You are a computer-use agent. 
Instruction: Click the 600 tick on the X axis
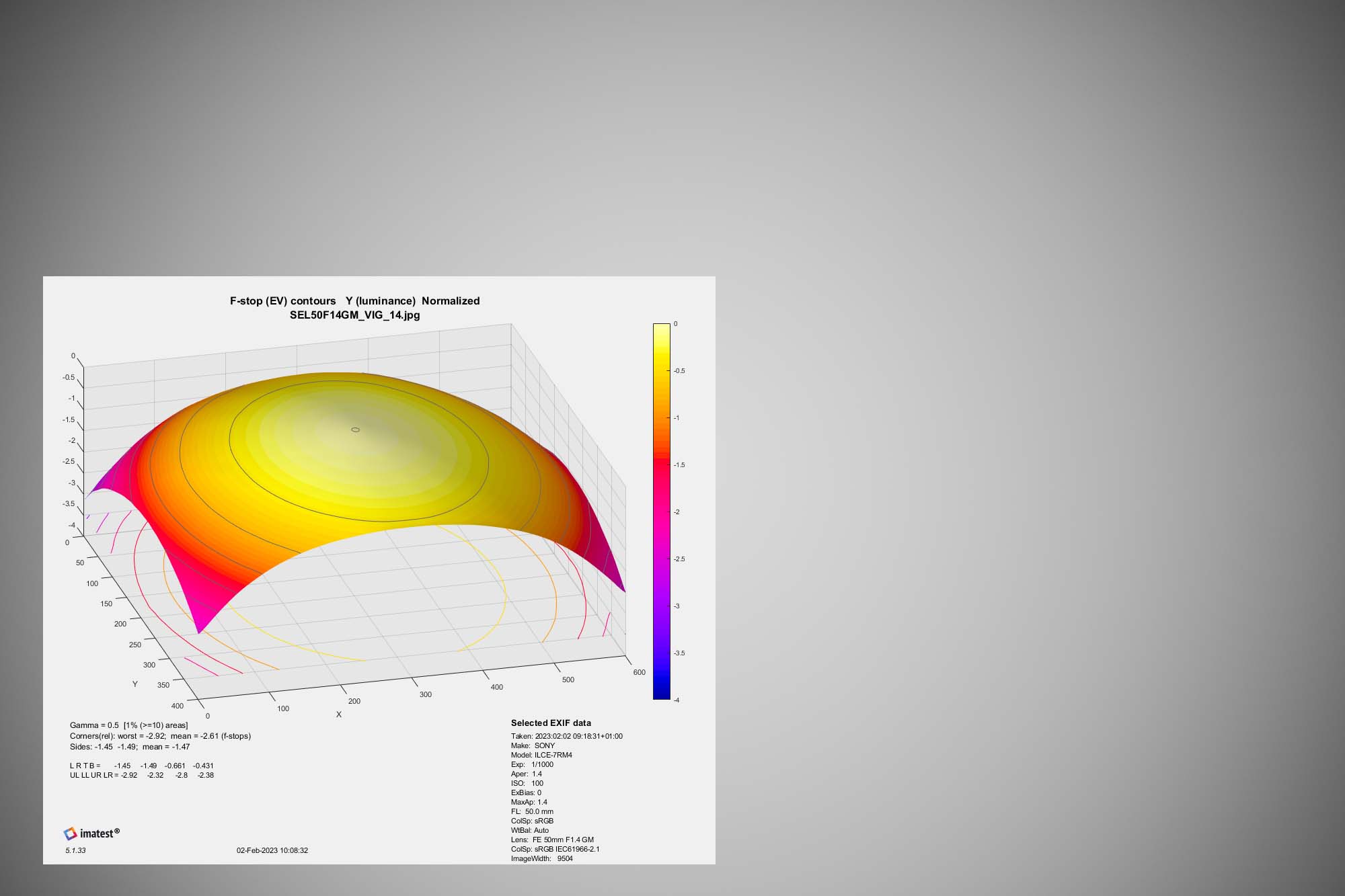(639, 672)
